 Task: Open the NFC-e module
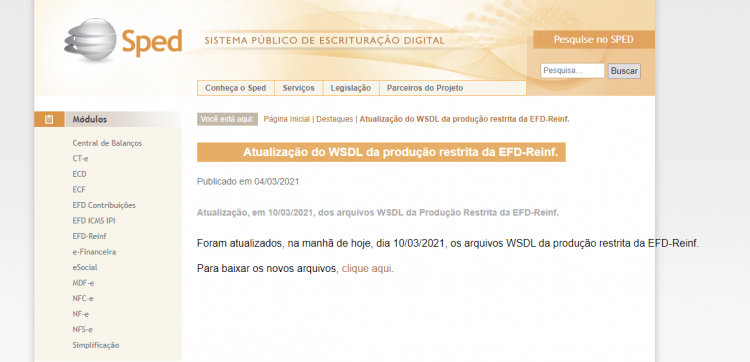(83, 298)
